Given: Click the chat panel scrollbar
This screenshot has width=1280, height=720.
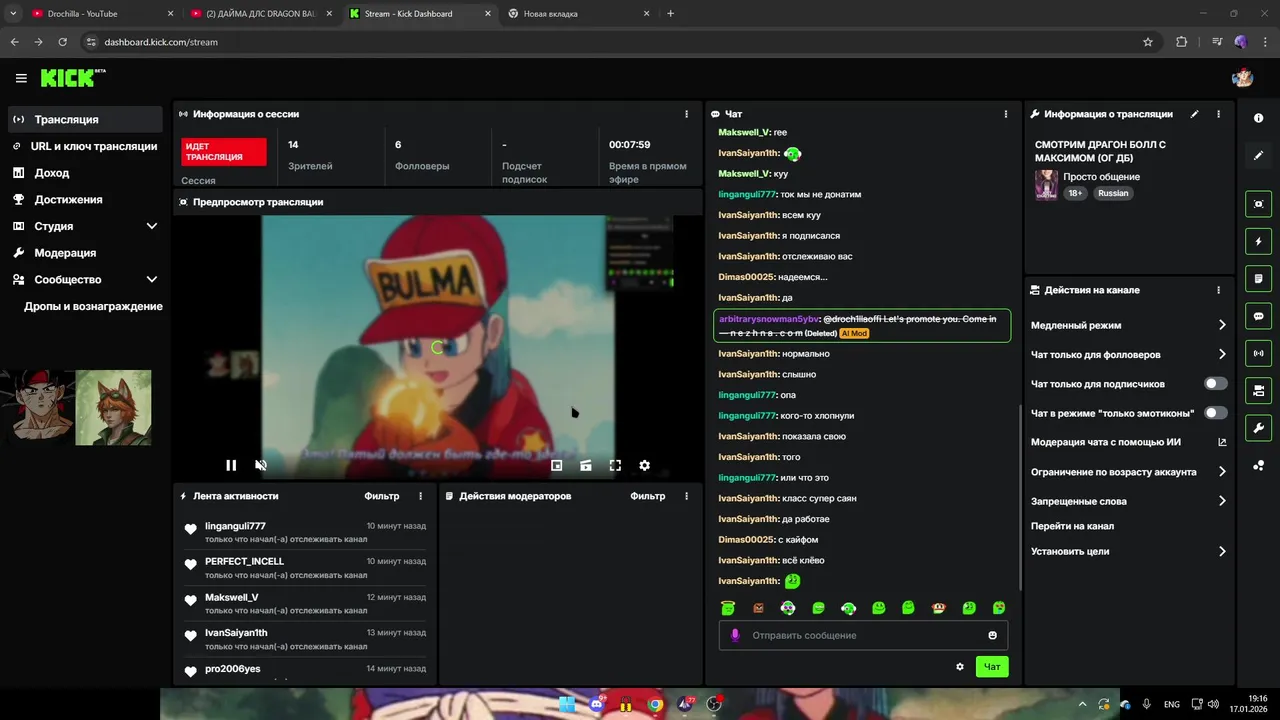Looking at the screenshot, I should [x=1019, y=497].
